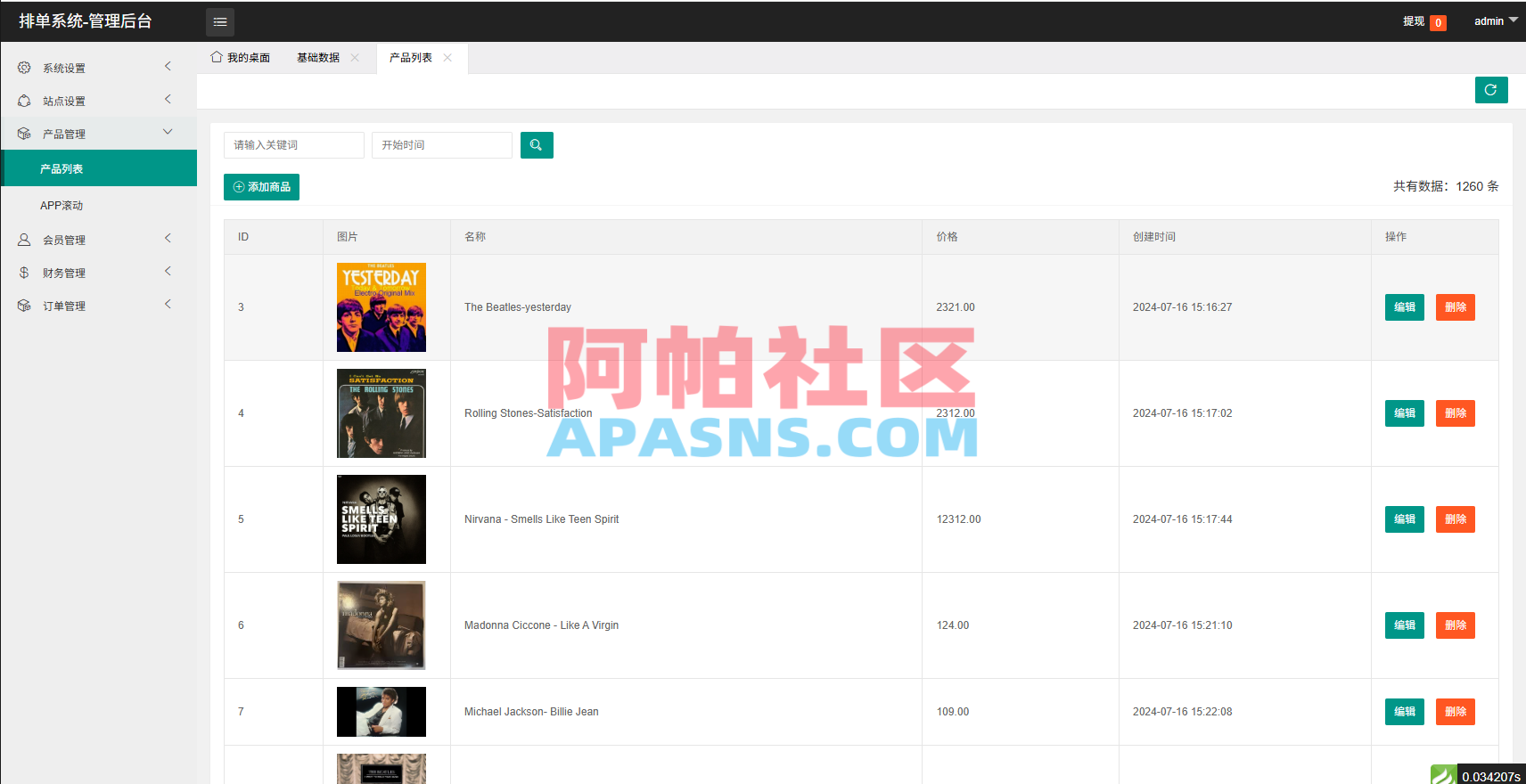Expand the 订单管理 menu chevron
The height and width of the screenshot is (784, 1526).
[x=168, y=305]
